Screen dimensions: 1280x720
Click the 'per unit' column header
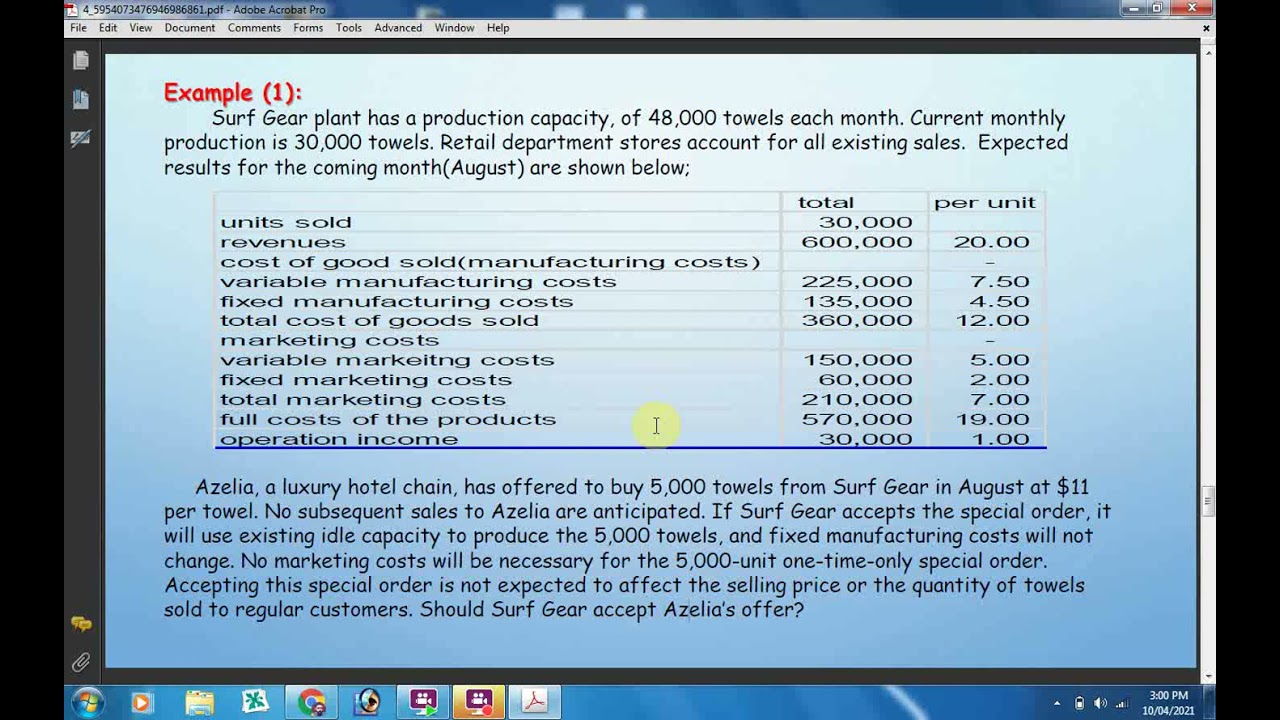(985, 203)
